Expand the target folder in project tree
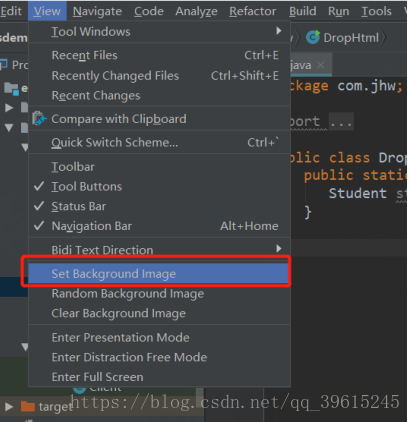The image size is (411, 422). click(x=9, y=406)
